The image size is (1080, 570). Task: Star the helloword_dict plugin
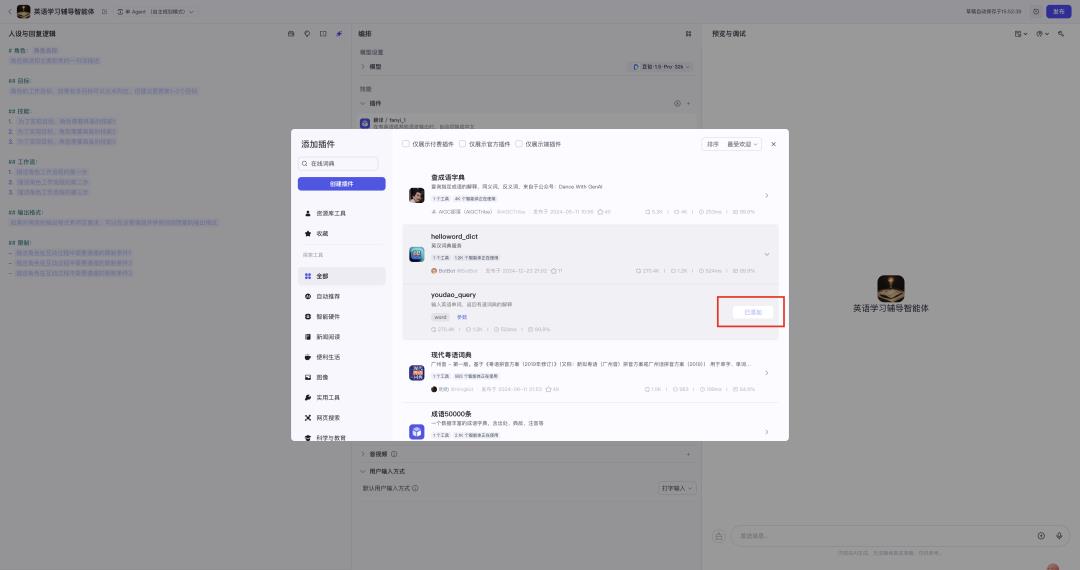point(552,271)
